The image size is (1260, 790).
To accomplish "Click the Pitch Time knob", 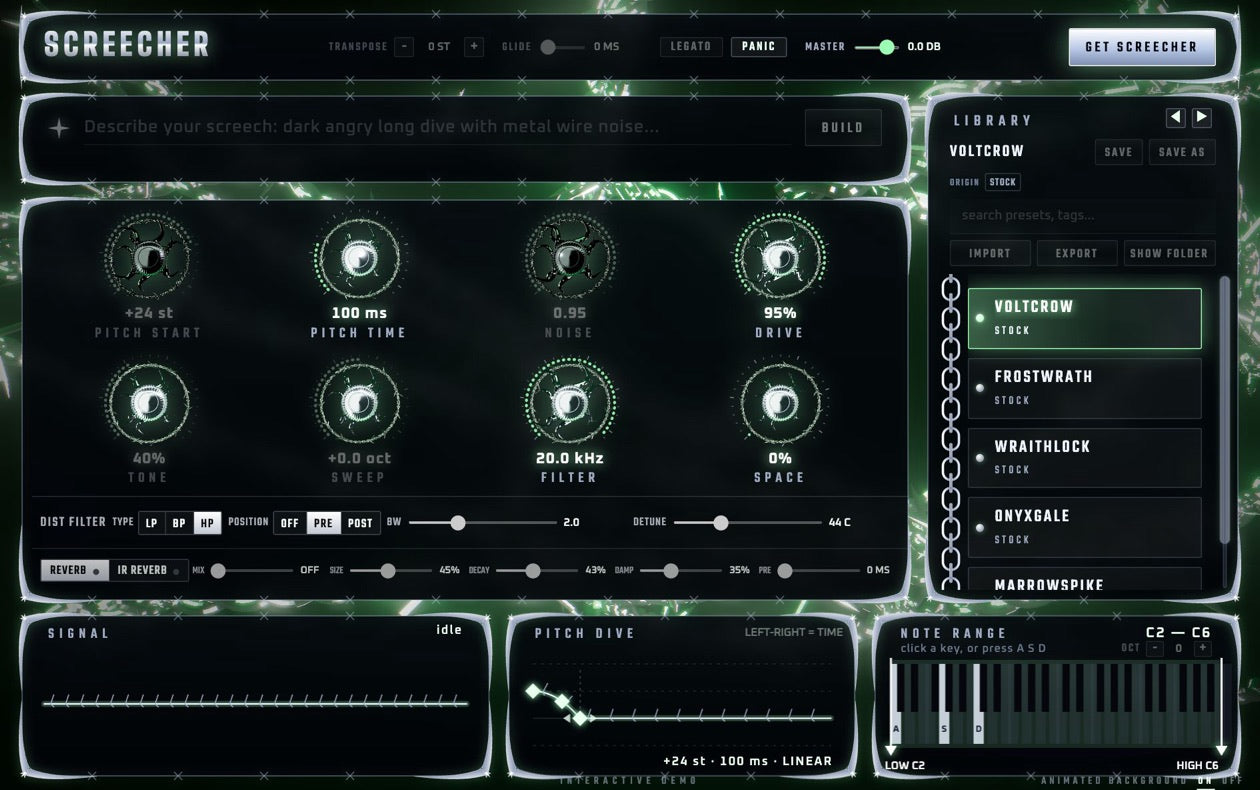I will click(358, 259).
